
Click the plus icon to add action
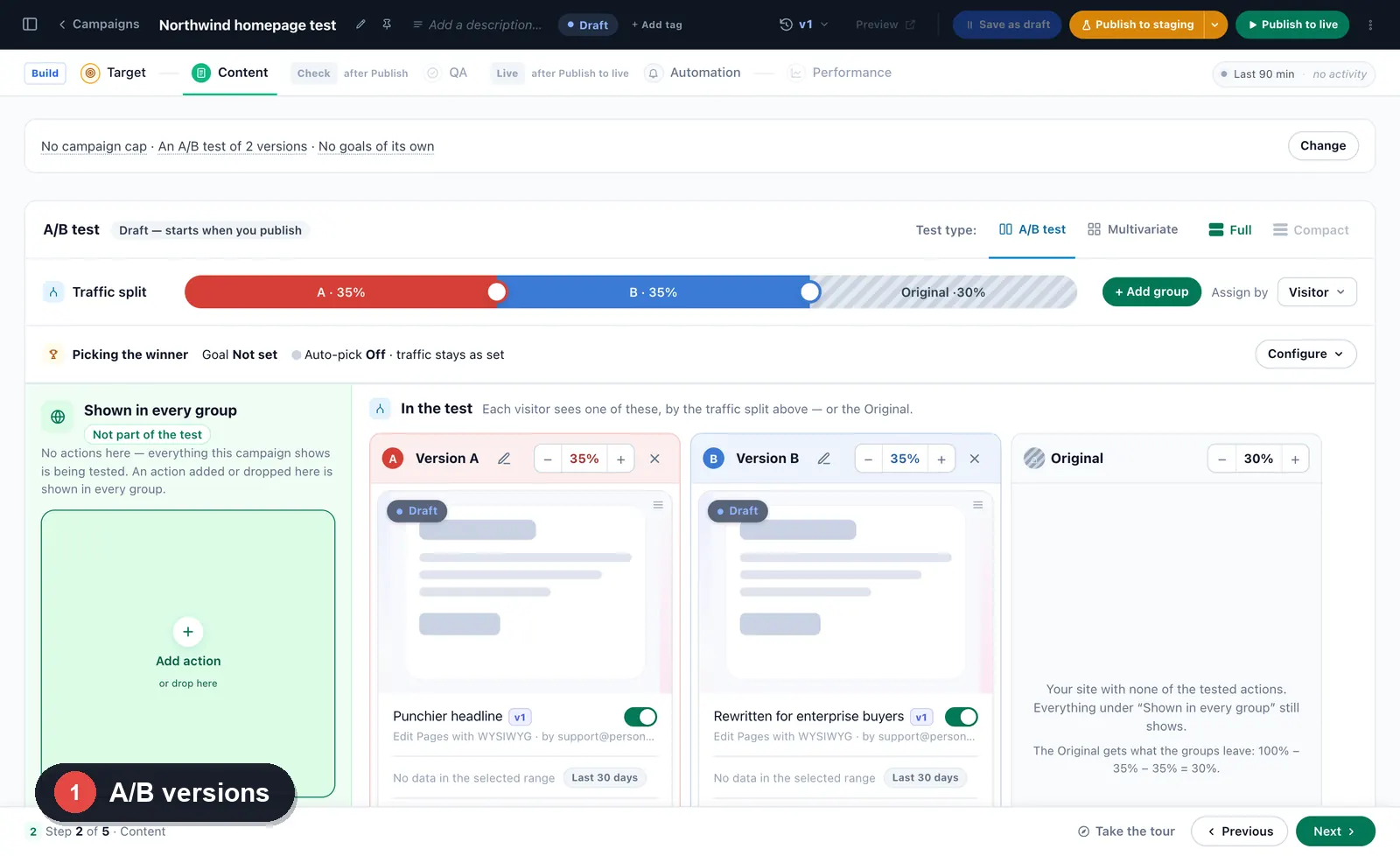188,632
